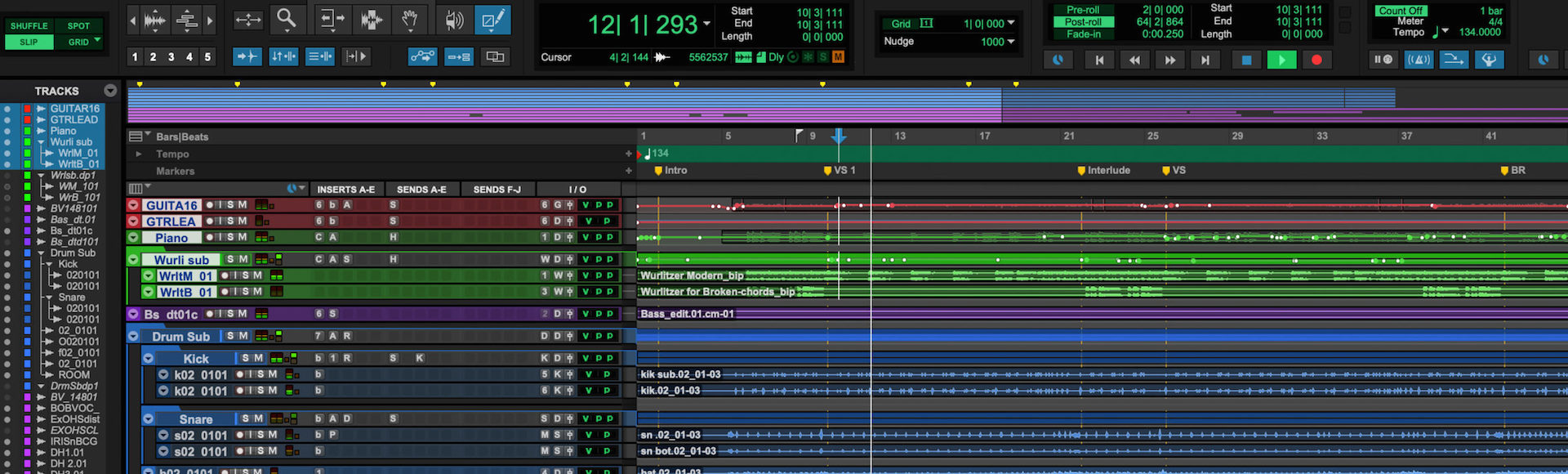Click the Fade-in button
Image resolution: width=1568 pixels, height=474 pixels.
click(1083, 34)
